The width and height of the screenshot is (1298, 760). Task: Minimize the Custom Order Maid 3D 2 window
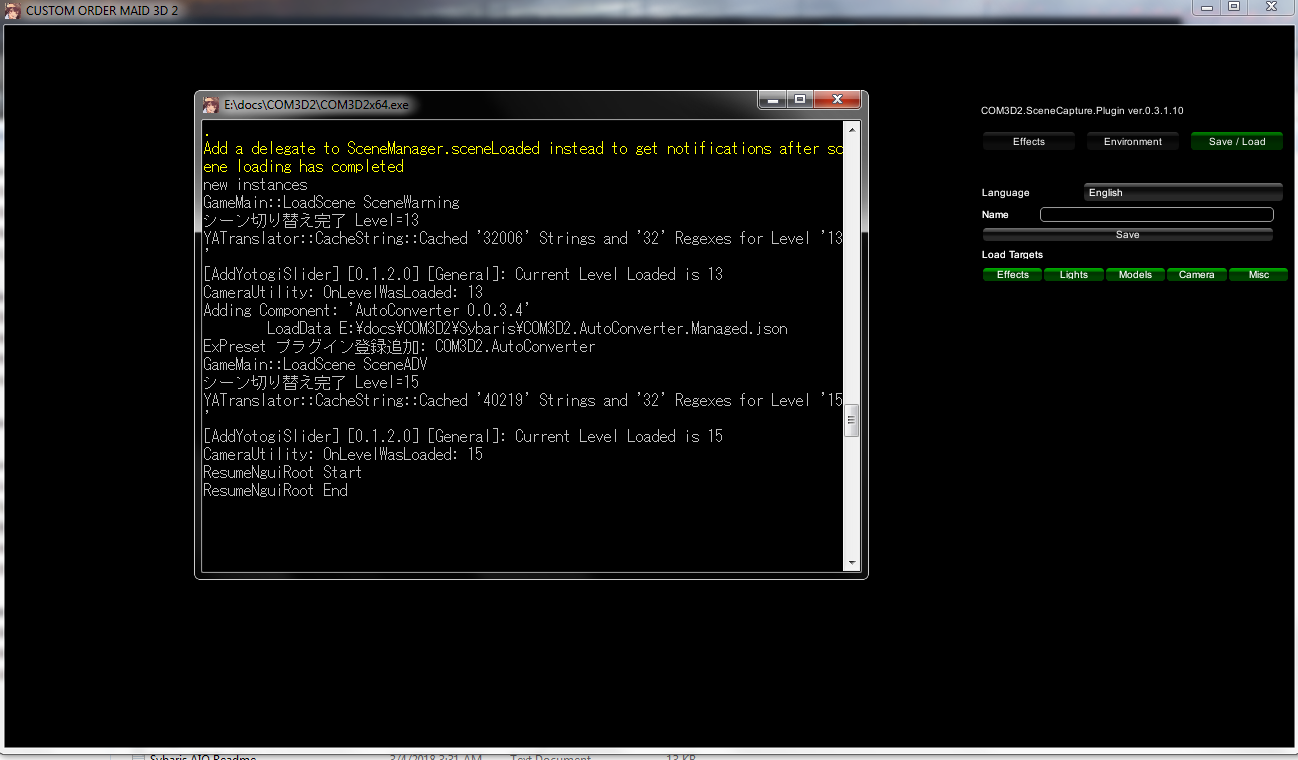point(1207,6)
